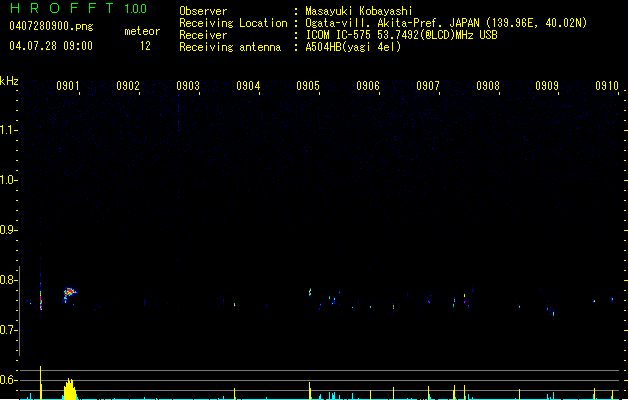Select the filename 0407280900.png
629x400 pixels.
(51, 26)
